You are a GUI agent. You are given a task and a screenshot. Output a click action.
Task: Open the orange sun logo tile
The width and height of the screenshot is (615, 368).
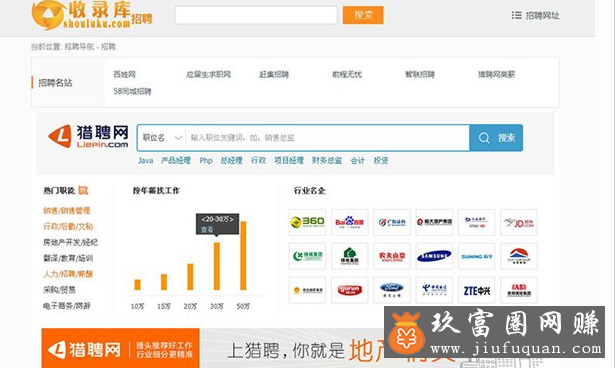click(x=307, y=290)
